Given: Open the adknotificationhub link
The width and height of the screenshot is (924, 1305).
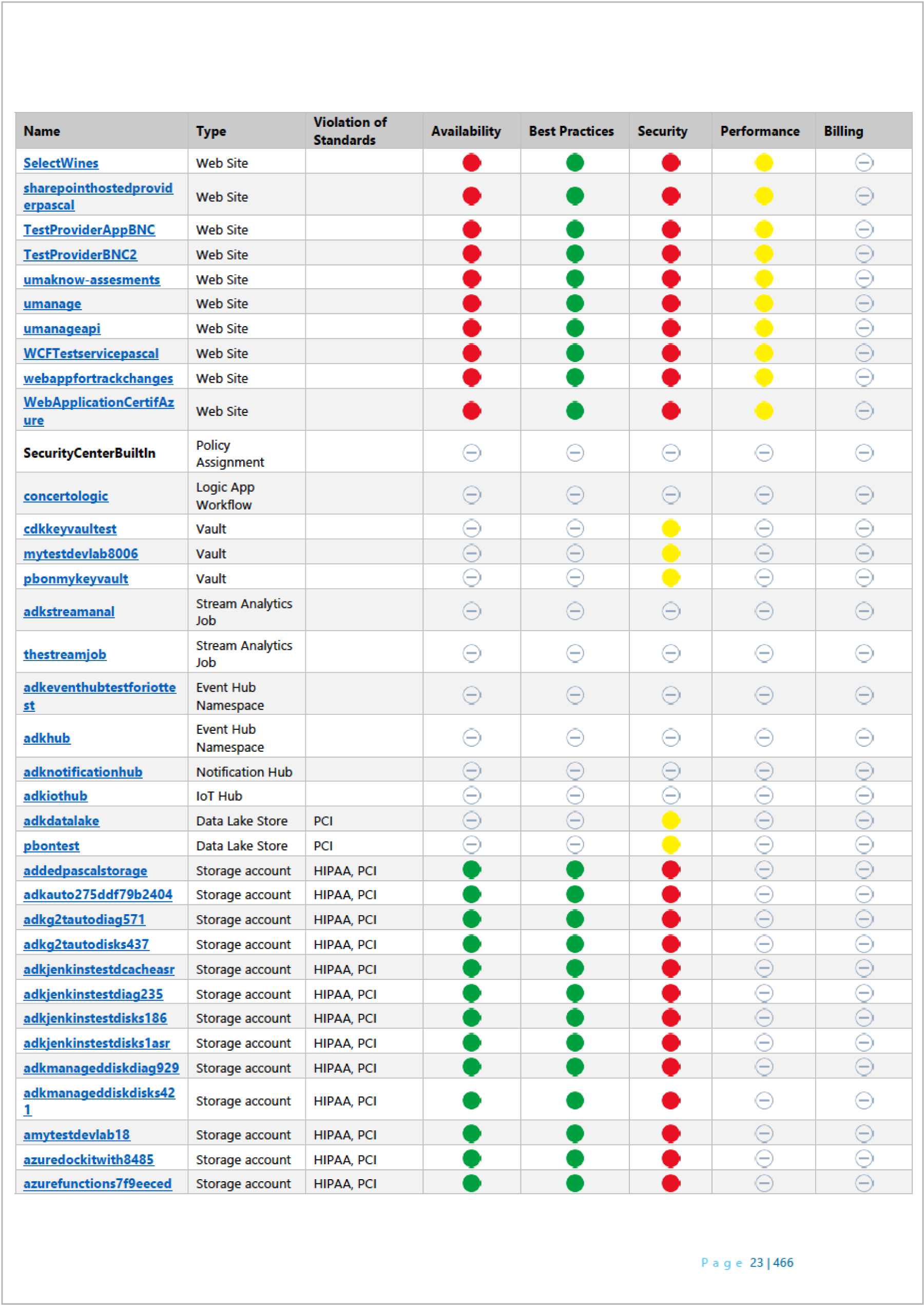Looking at the screenshot, I should tap(83, 772).
